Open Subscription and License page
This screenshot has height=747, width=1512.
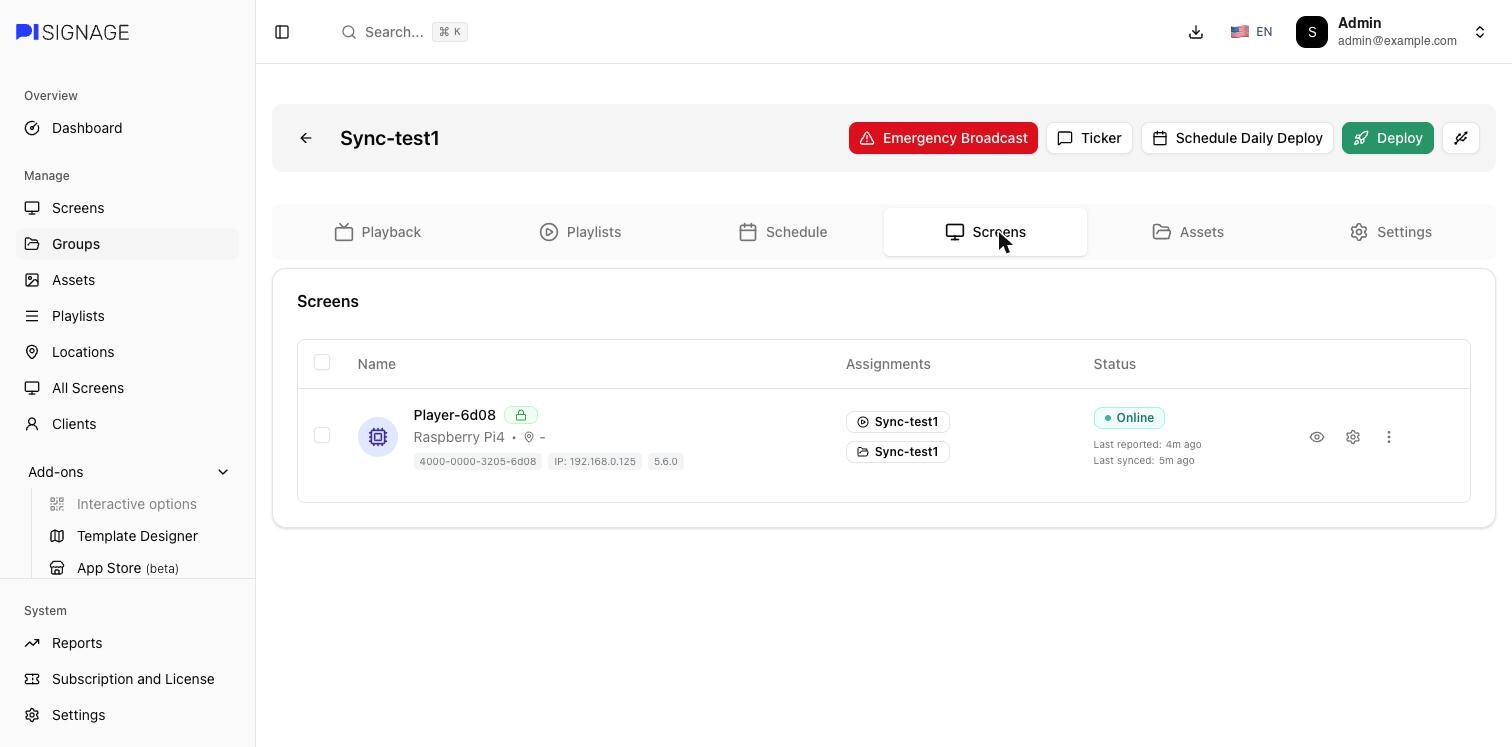[x=128, y=679]
